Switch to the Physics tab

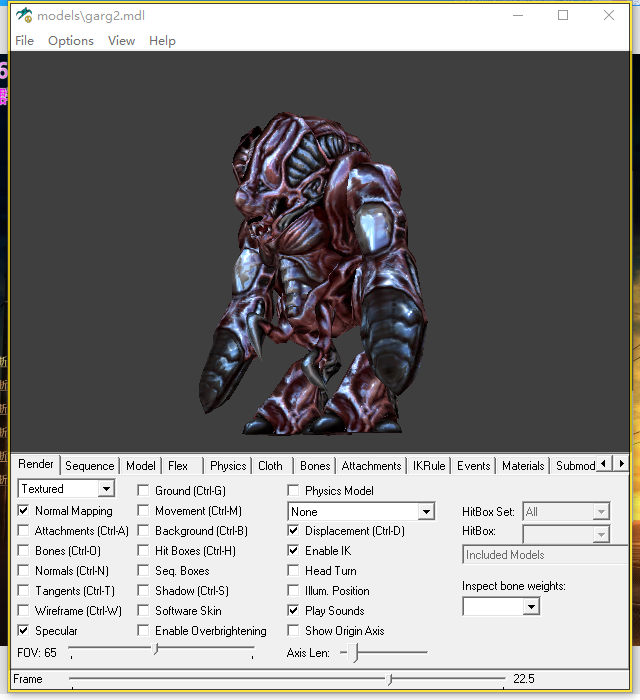click(228, 466)
